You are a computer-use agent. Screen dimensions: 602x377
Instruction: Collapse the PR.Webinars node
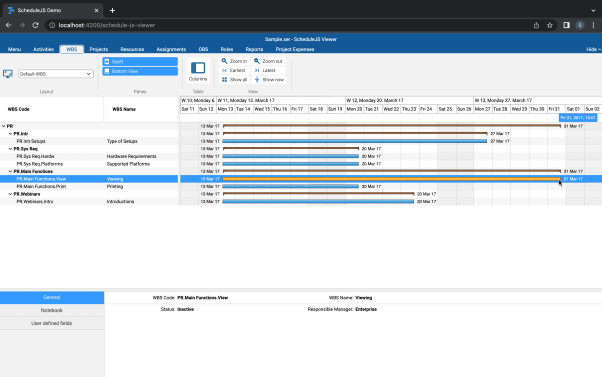click(x=10, y=194)
